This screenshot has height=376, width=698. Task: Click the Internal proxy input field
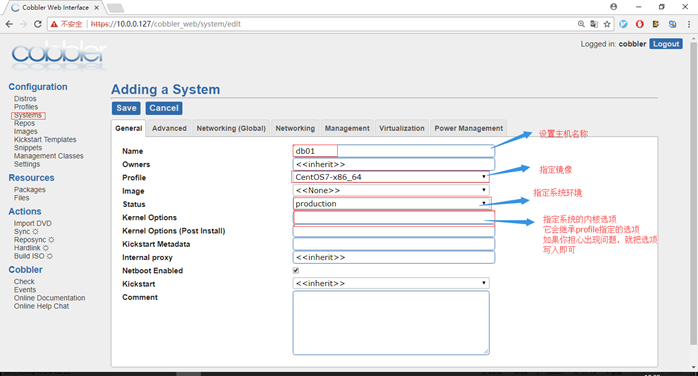394,257
